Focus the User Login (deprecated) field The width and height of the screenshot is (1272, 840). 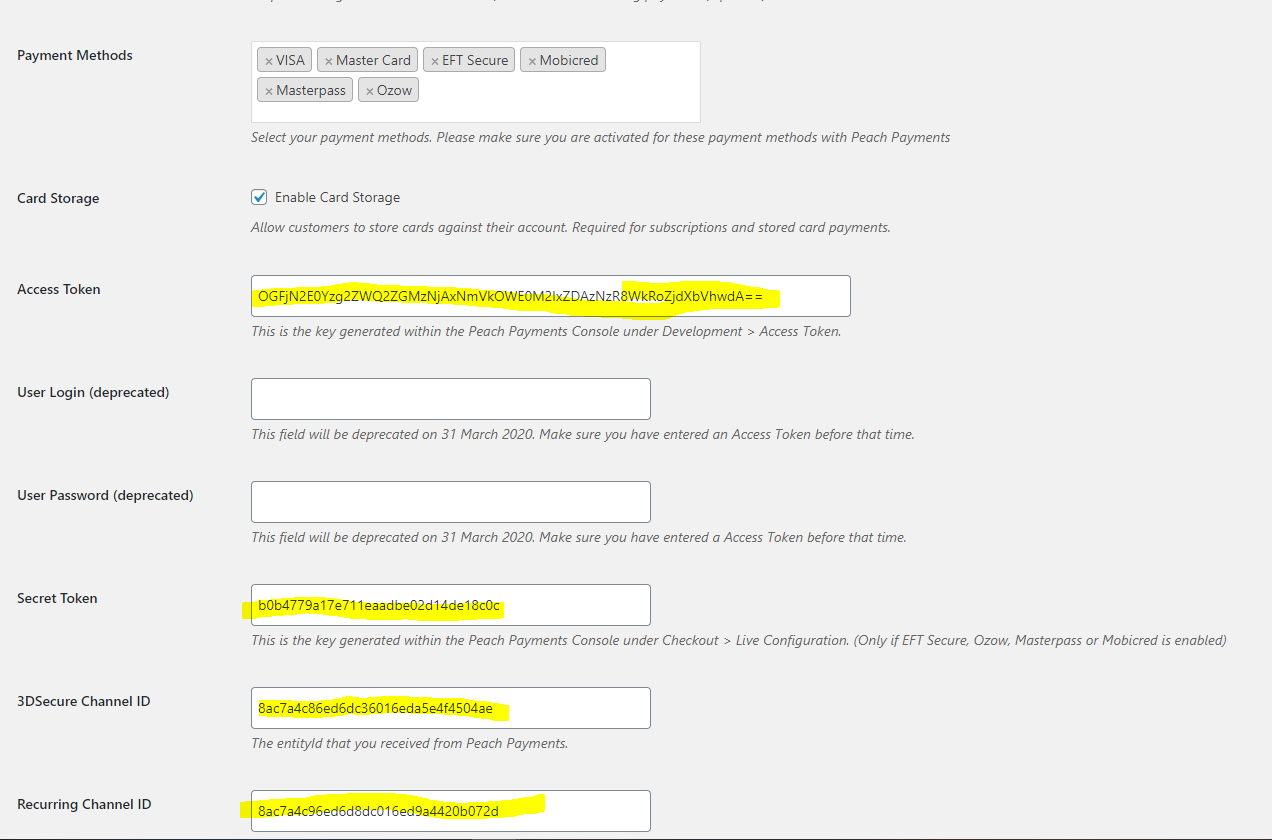click(x=451, y=399)
